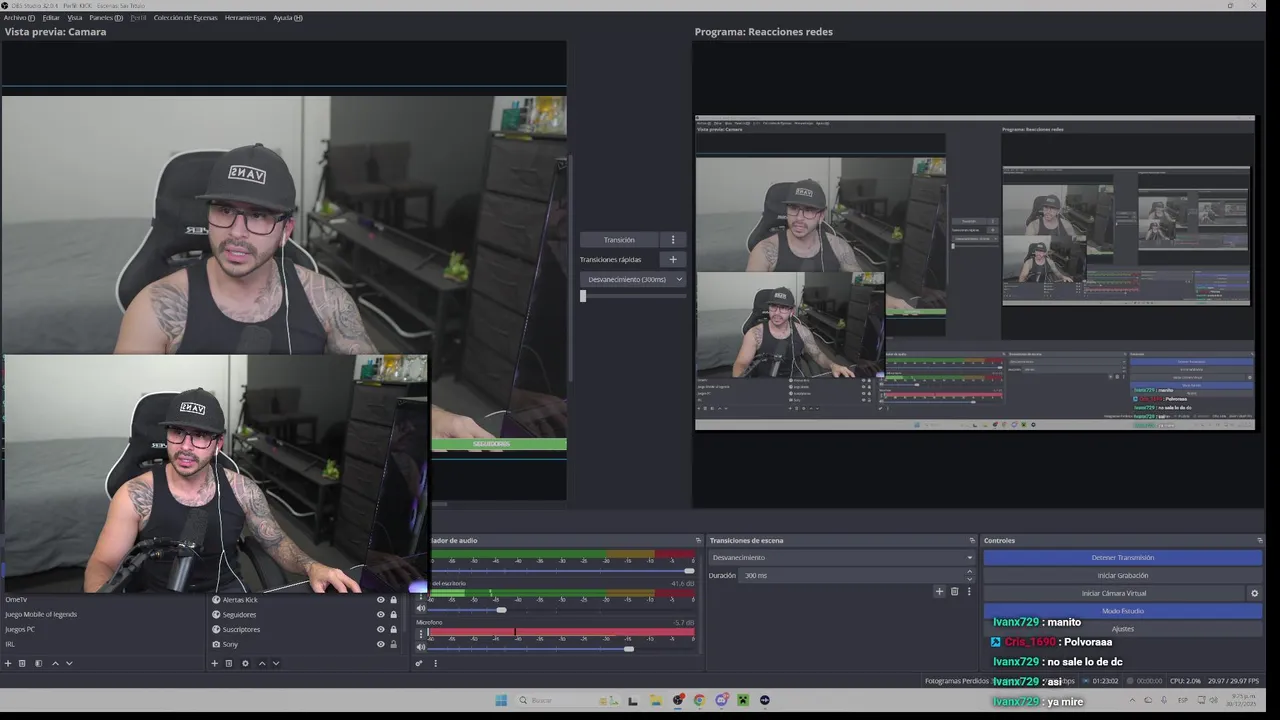Add a quick transition with the plus icon
This screenshot has width=1280, height=720.
pos(673,259)
